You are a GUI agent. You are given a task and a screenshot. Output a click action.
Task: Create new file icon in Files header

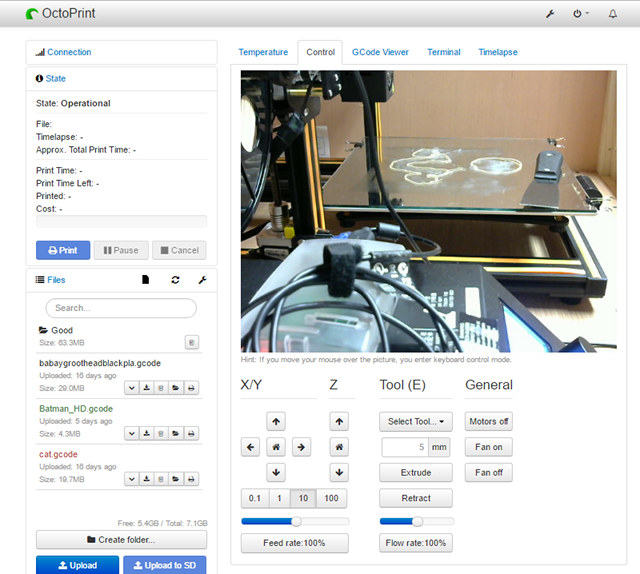[x=145, y=280]
